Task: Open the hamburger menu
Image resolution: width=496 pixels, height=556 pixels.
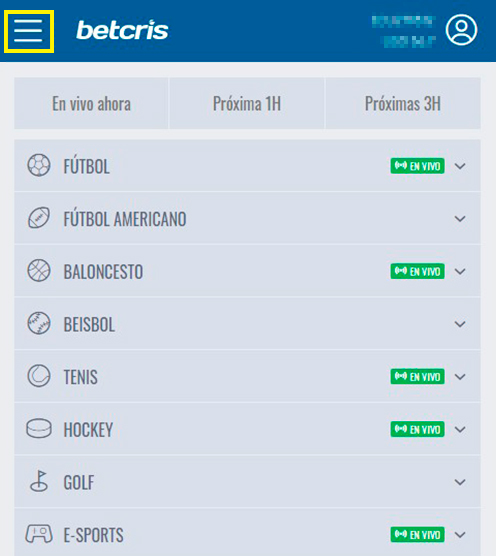Action: 28,31
